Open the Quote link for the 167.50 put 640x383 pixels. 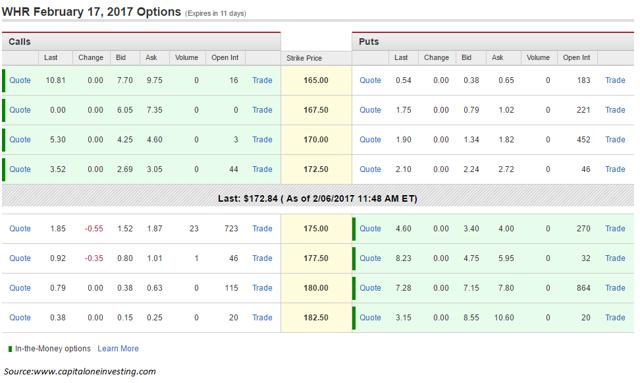coord(370,110)
